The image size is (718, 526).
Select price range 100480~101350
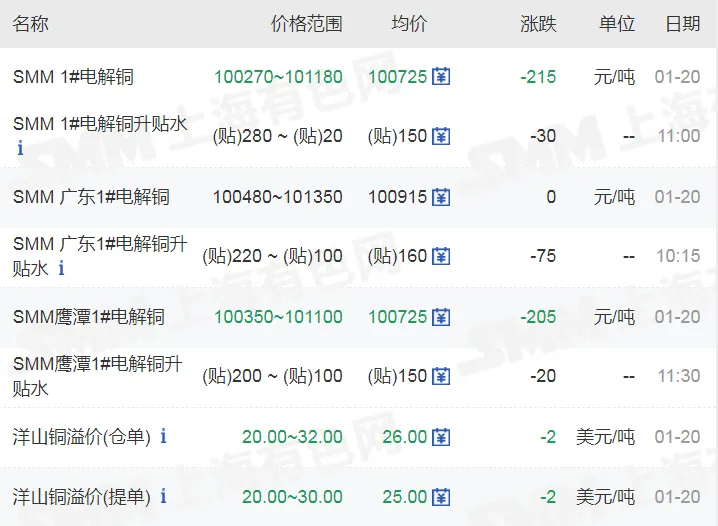pyautogui.click(x=277, y=197)
